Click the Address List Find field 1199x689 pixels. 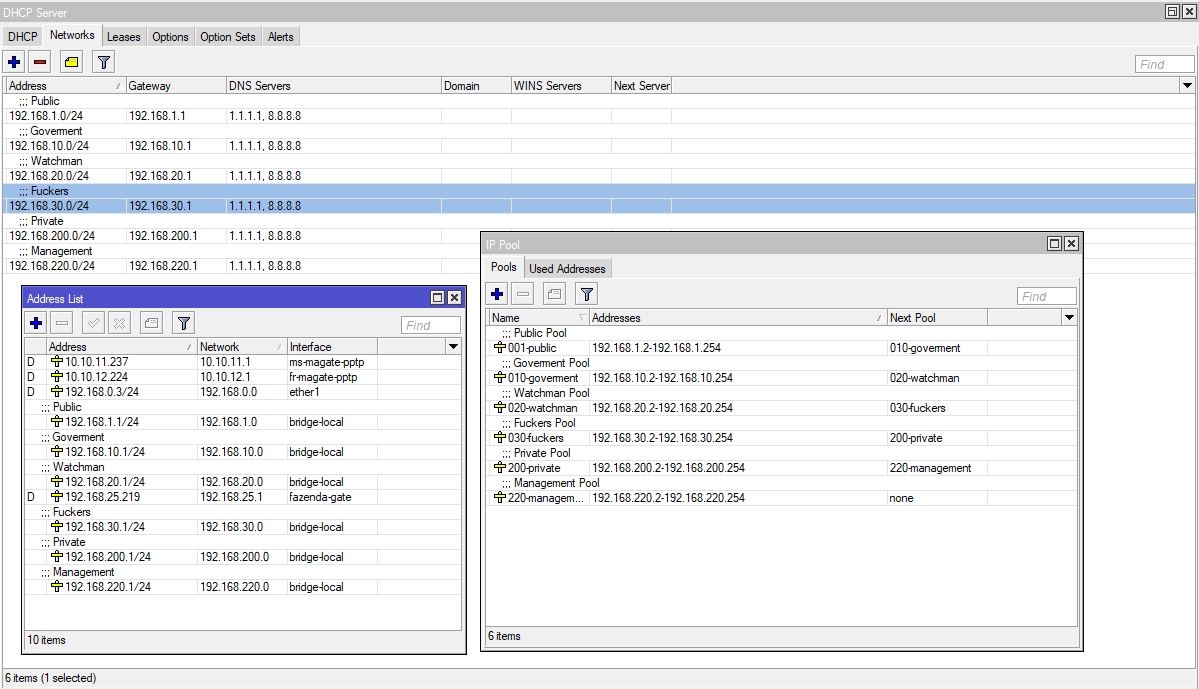(431, 325)
